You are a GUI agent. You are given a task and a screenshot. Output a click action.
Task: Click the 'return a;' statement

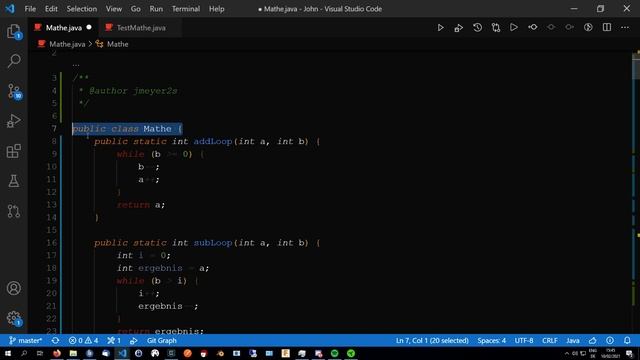tap(141, 205)
